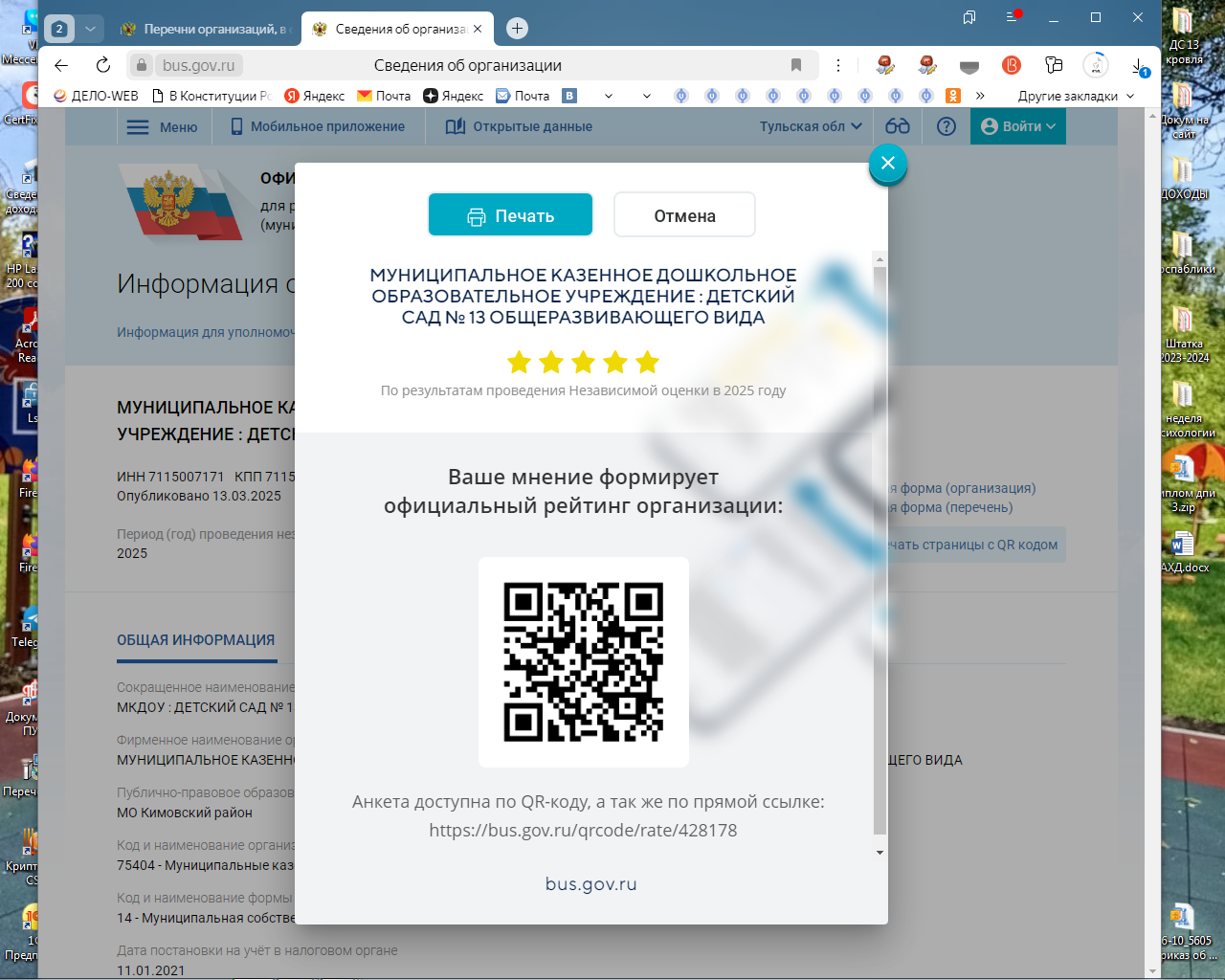The width and height of the screenshot is (1225, 980).
Task: Click the Печать button in the dialog
Action: tap(510, 215)
